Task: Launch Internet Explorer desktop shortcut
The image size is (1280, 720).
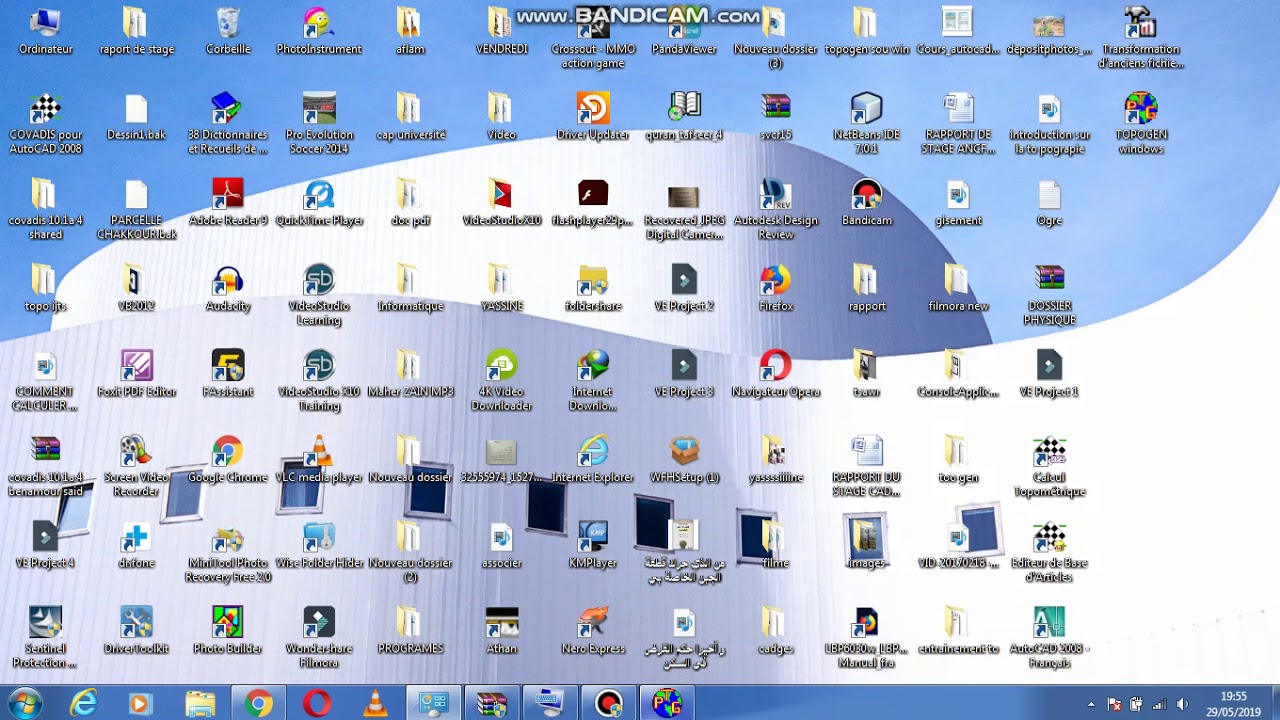Action: 593,458
